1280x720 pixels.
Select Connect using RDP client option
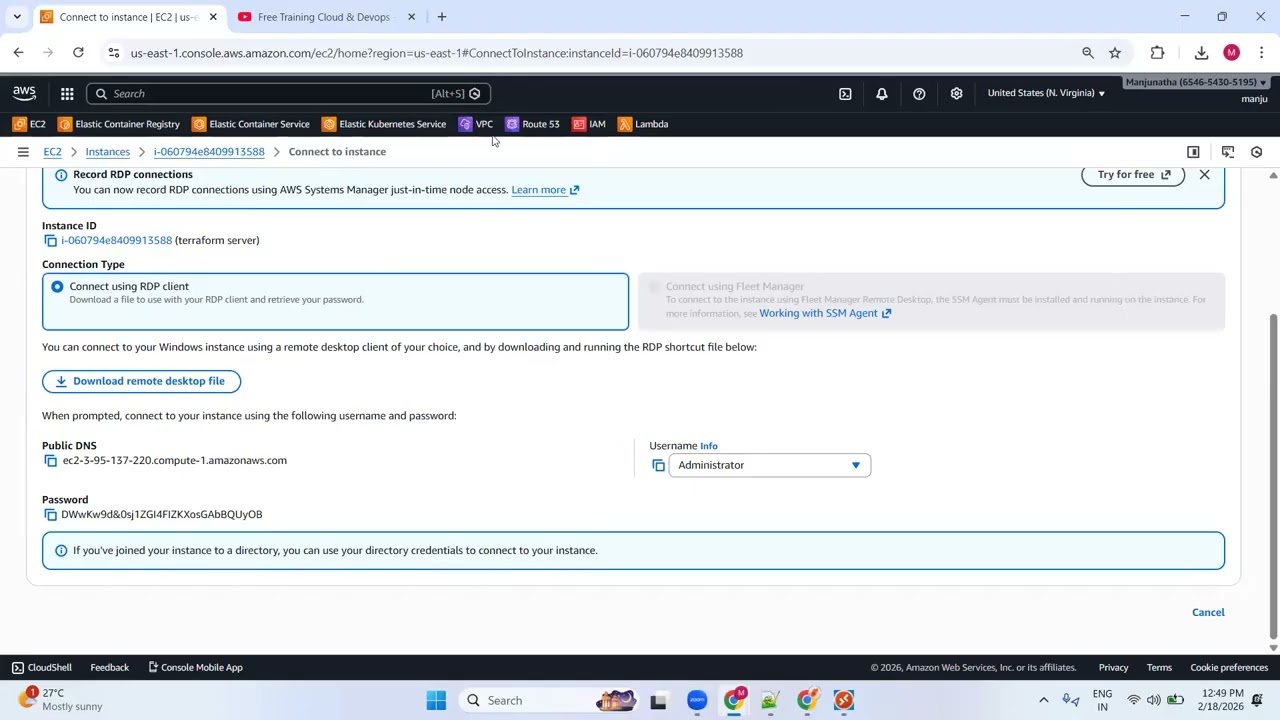click(x=57, y=287)
